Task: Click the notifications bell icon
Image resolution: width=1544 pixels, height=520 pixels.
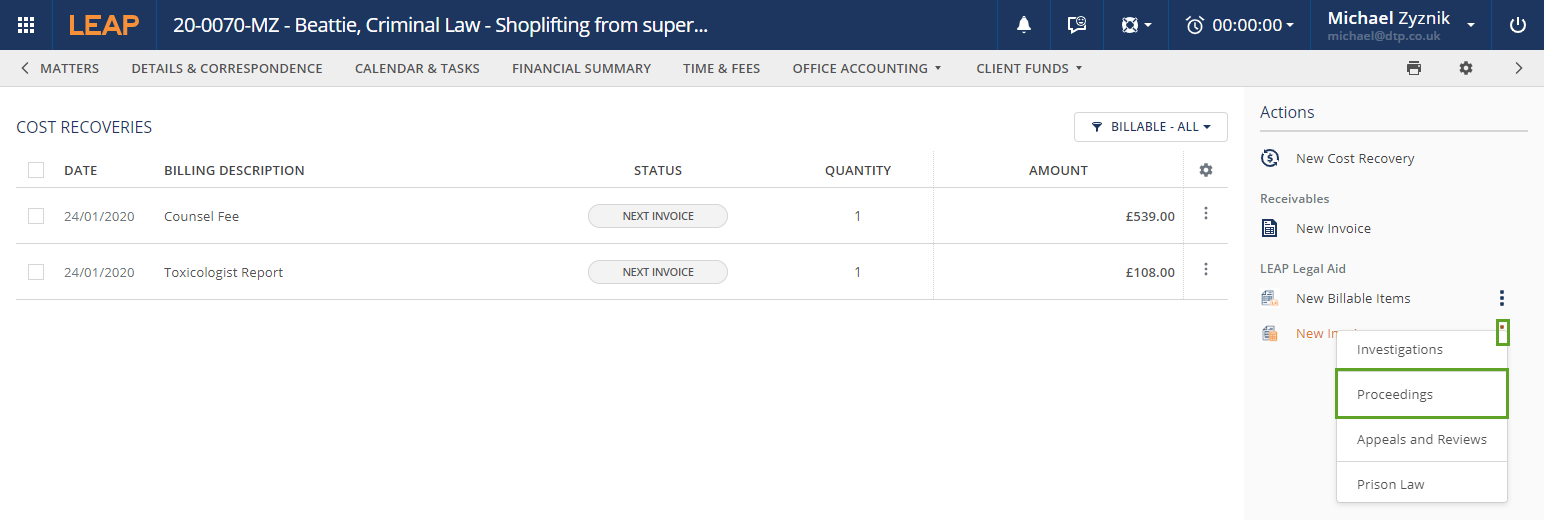Action: (1024, 25)
